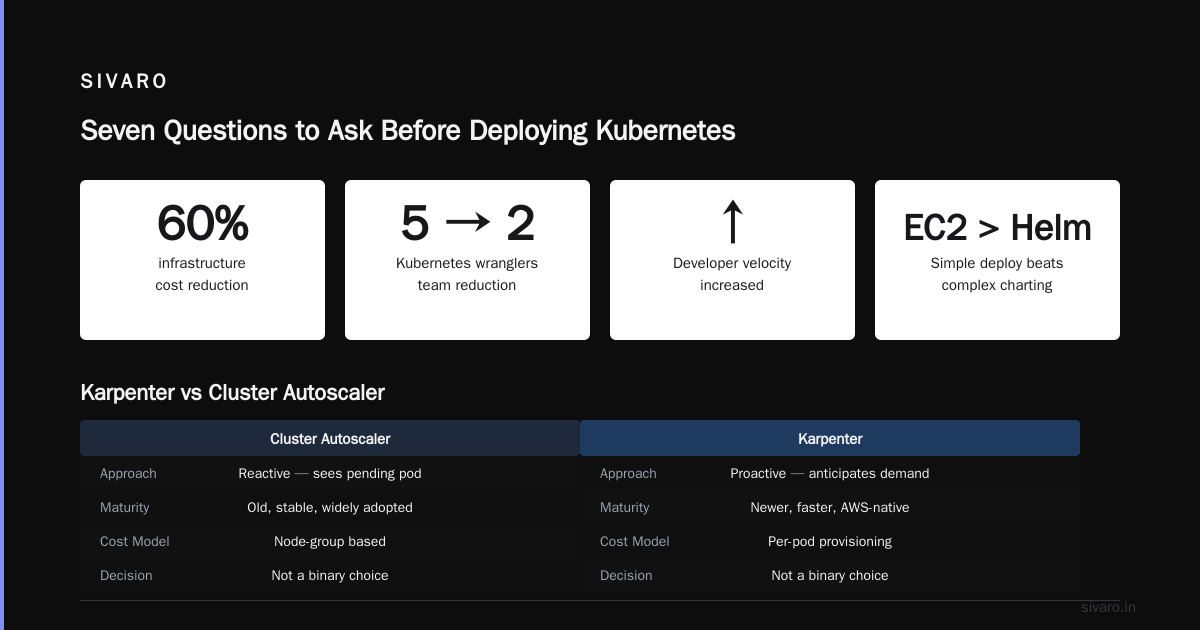This screenshot has height=630, width=1200.
Task: Click the Proactive — anticipates demand cell
Action: pyautogui.click(x=830, y=473)
